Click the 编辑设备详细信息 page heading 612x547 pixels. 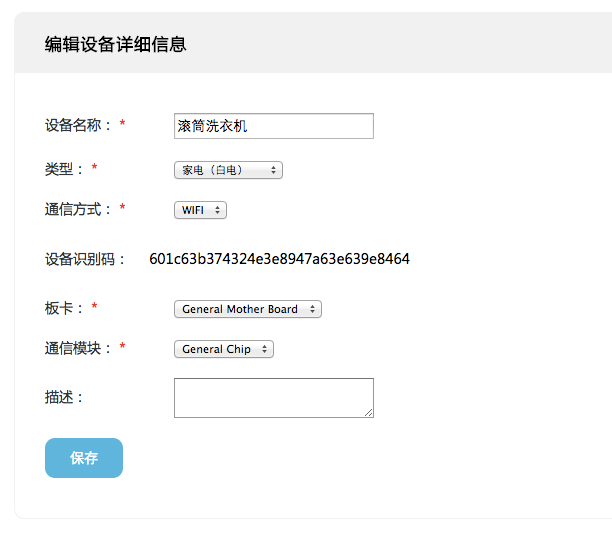click(x=116, y=44)
